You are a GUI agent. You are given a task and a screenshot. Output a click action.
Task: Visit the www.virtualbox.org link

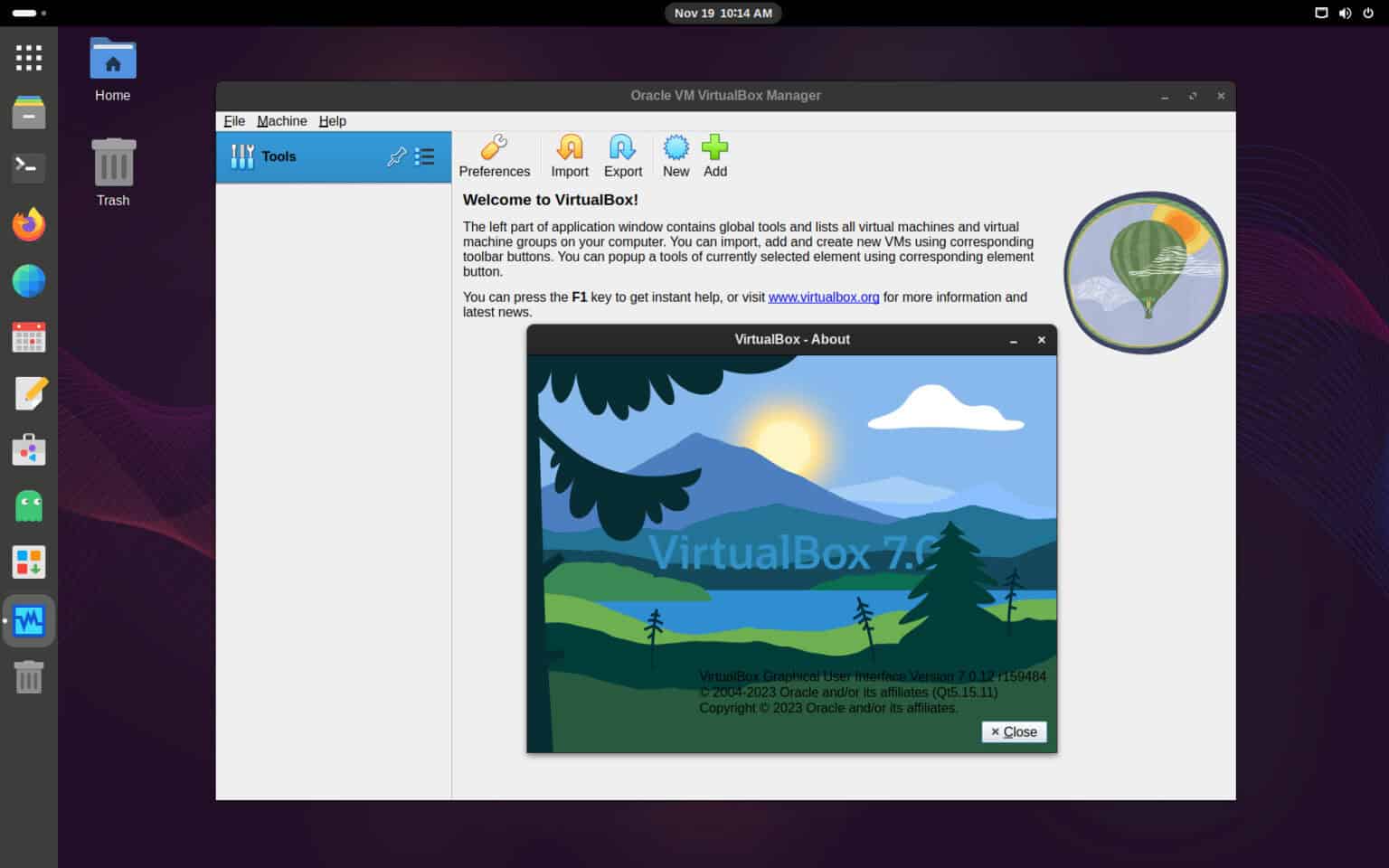pyautogui.click(x=823, y=297)
